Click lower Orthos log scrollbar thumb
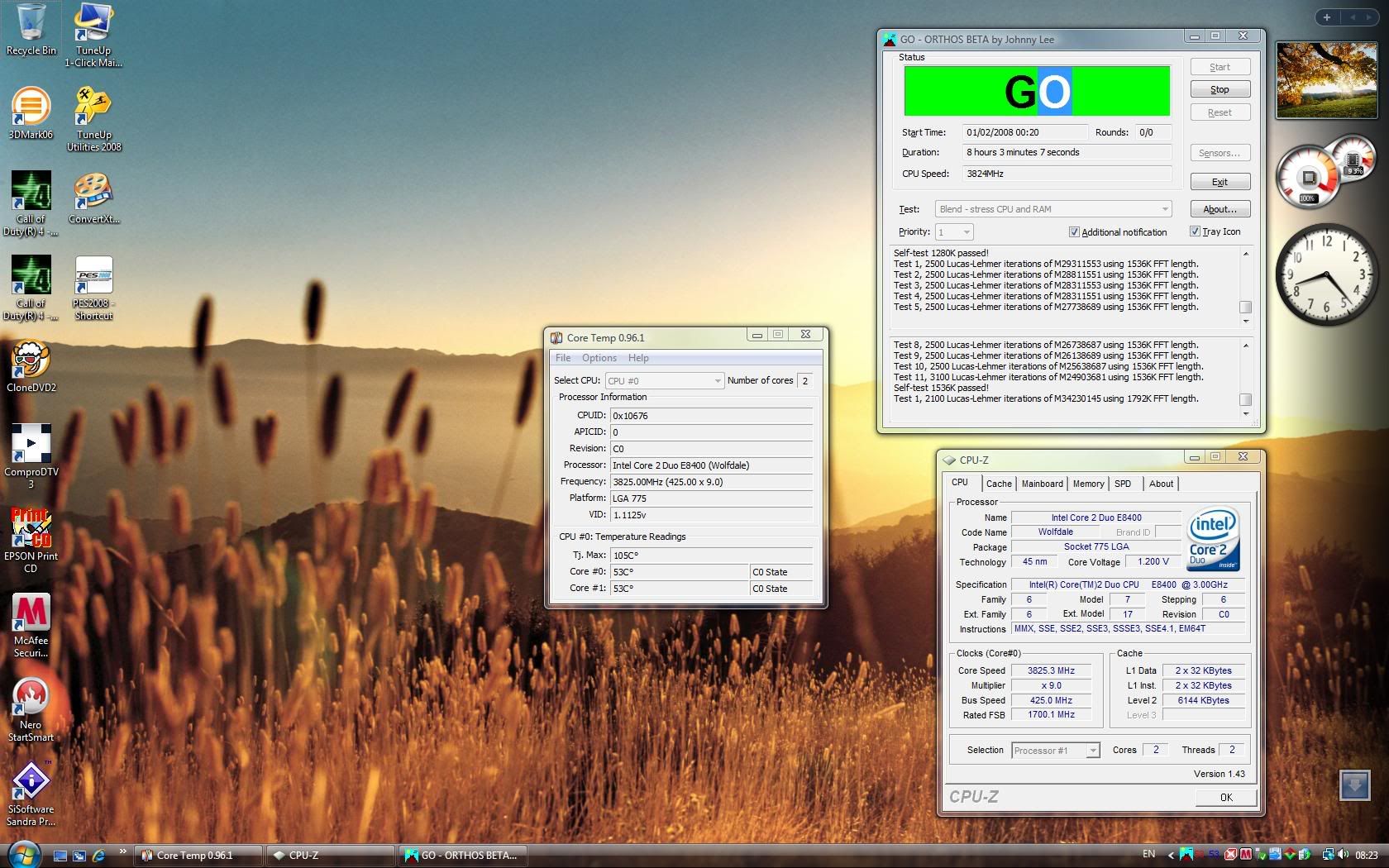Screen dimensions: 1389x868 coord(1246,399)
